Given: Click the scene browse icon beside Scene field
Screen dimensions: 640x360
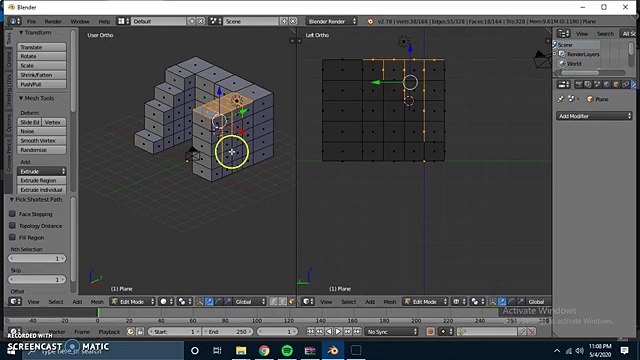Looking at the screenshot, I should coord(215,21).
